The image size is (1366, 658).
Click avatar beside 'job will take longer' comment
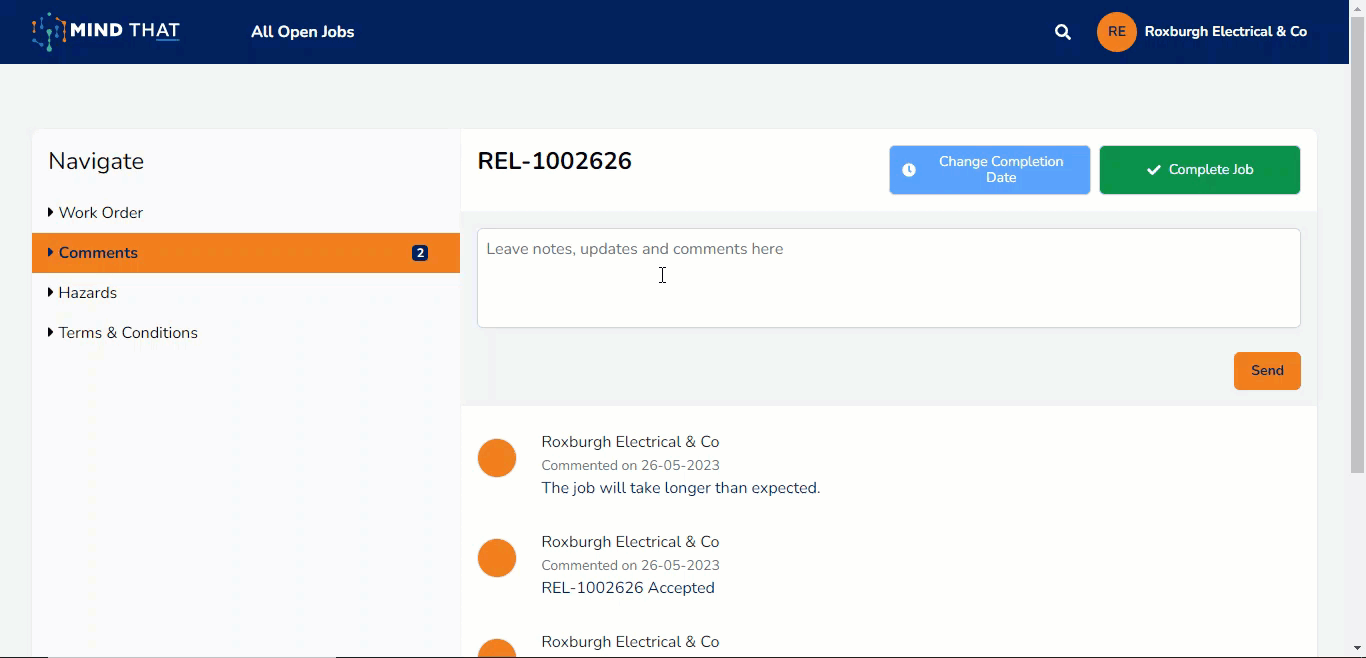[x=497, y=458]
